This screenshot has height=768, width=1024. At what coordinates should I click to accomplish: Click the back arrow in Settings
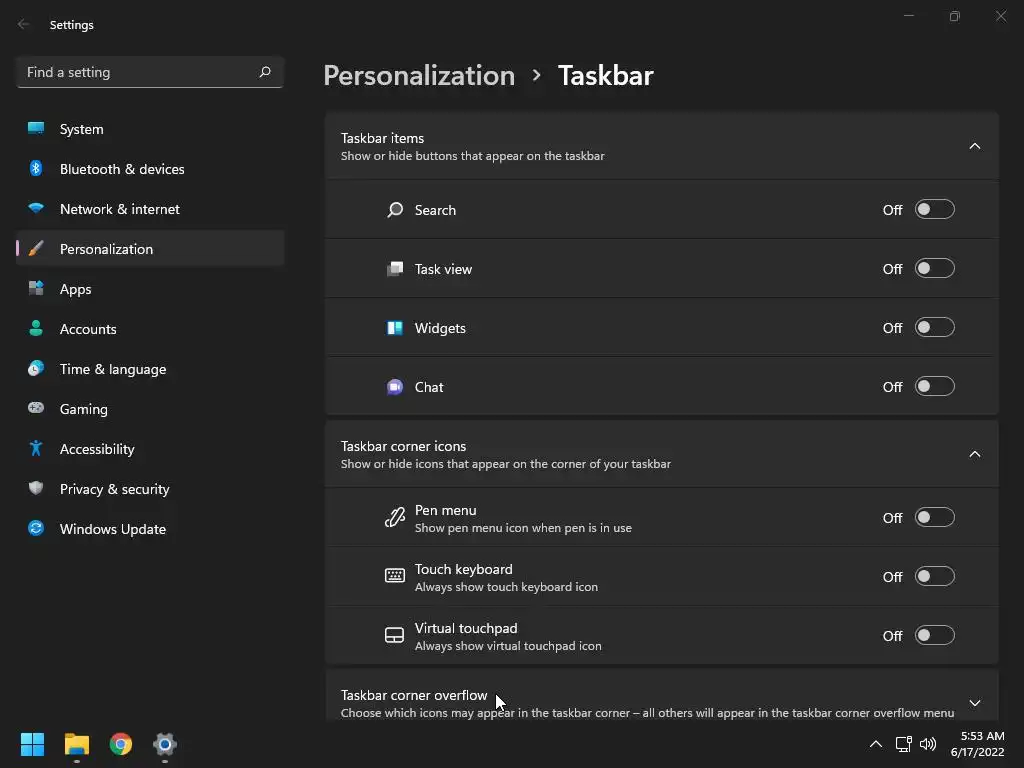pyautogui.click(x=24, y=25)
